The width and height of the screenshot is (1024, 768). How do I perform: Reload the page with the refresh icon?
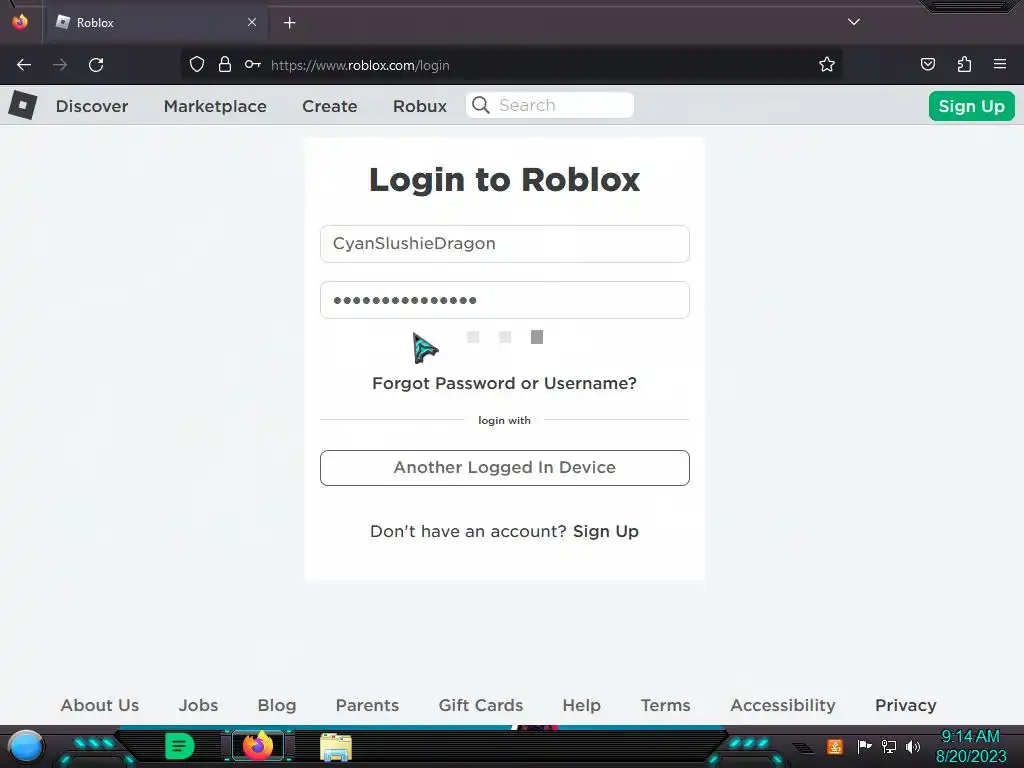click(96, 65)
